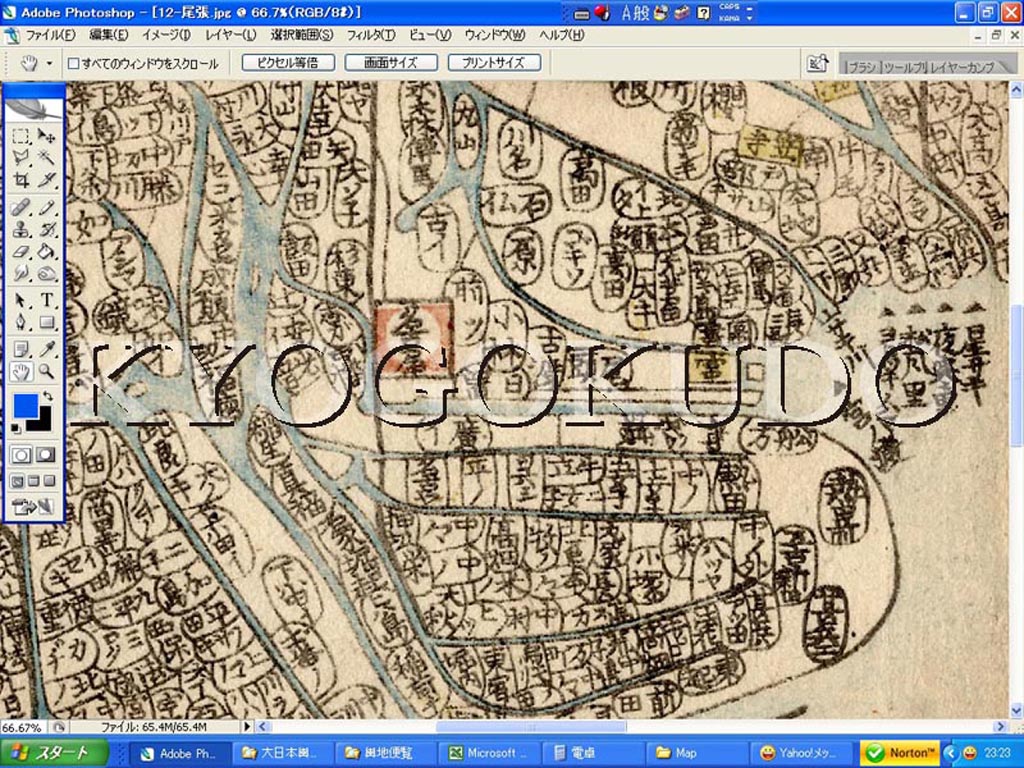This screenshot has height=768, width=1024.
Task: Open IME language bar options arrow
Action: point(749,18)
